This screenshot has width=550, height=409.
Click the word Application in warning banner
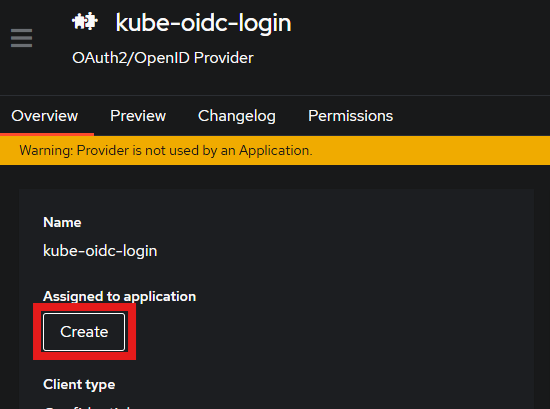click(274, 150)
